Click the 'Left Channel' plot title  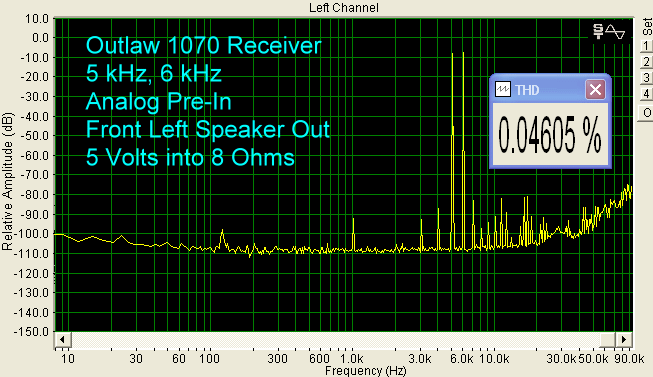(x=344, y=7)
